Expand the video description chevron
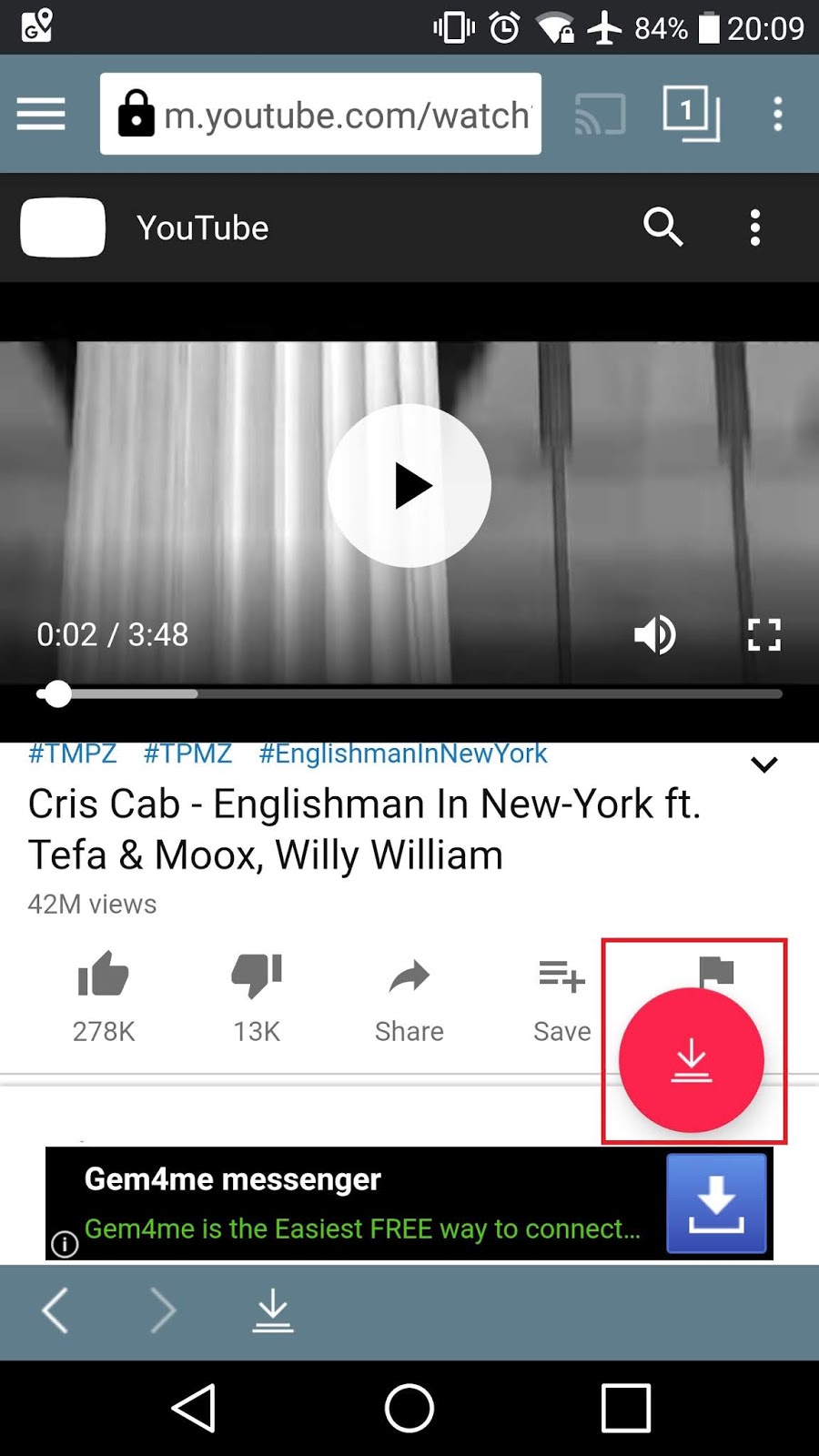This screenshot has height=1456, width=819. tap(764, 764)
